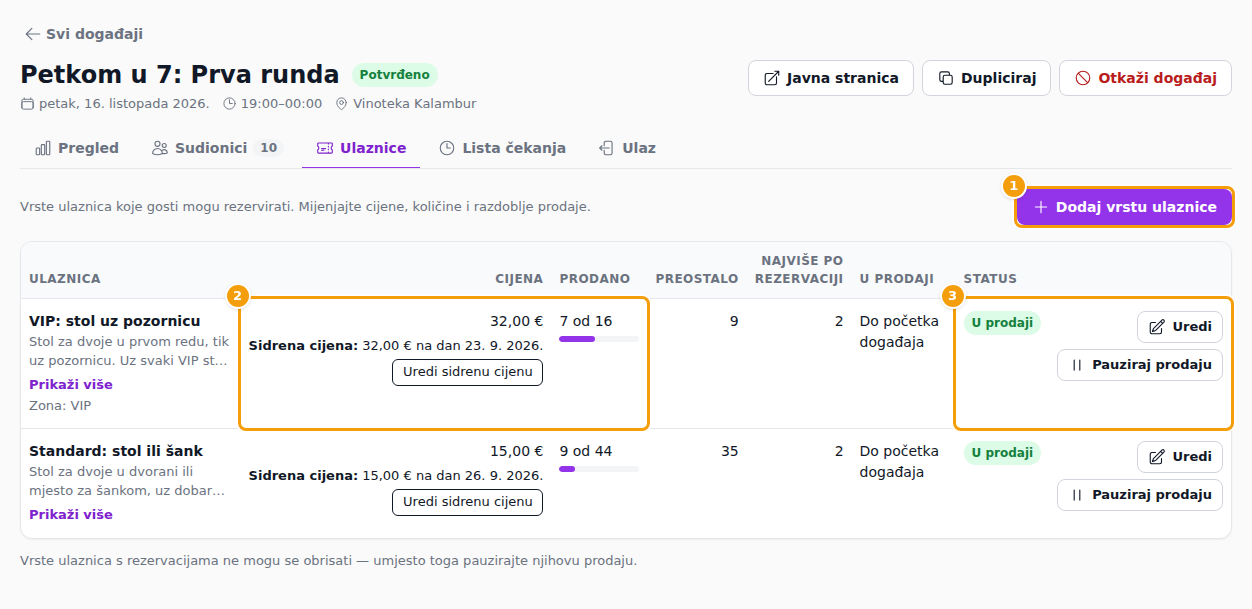This screenshot has width=1252, height=609.
Task: Click the pause icon in Standard Pauziraj prodaju
Action: pos(1077,495)
